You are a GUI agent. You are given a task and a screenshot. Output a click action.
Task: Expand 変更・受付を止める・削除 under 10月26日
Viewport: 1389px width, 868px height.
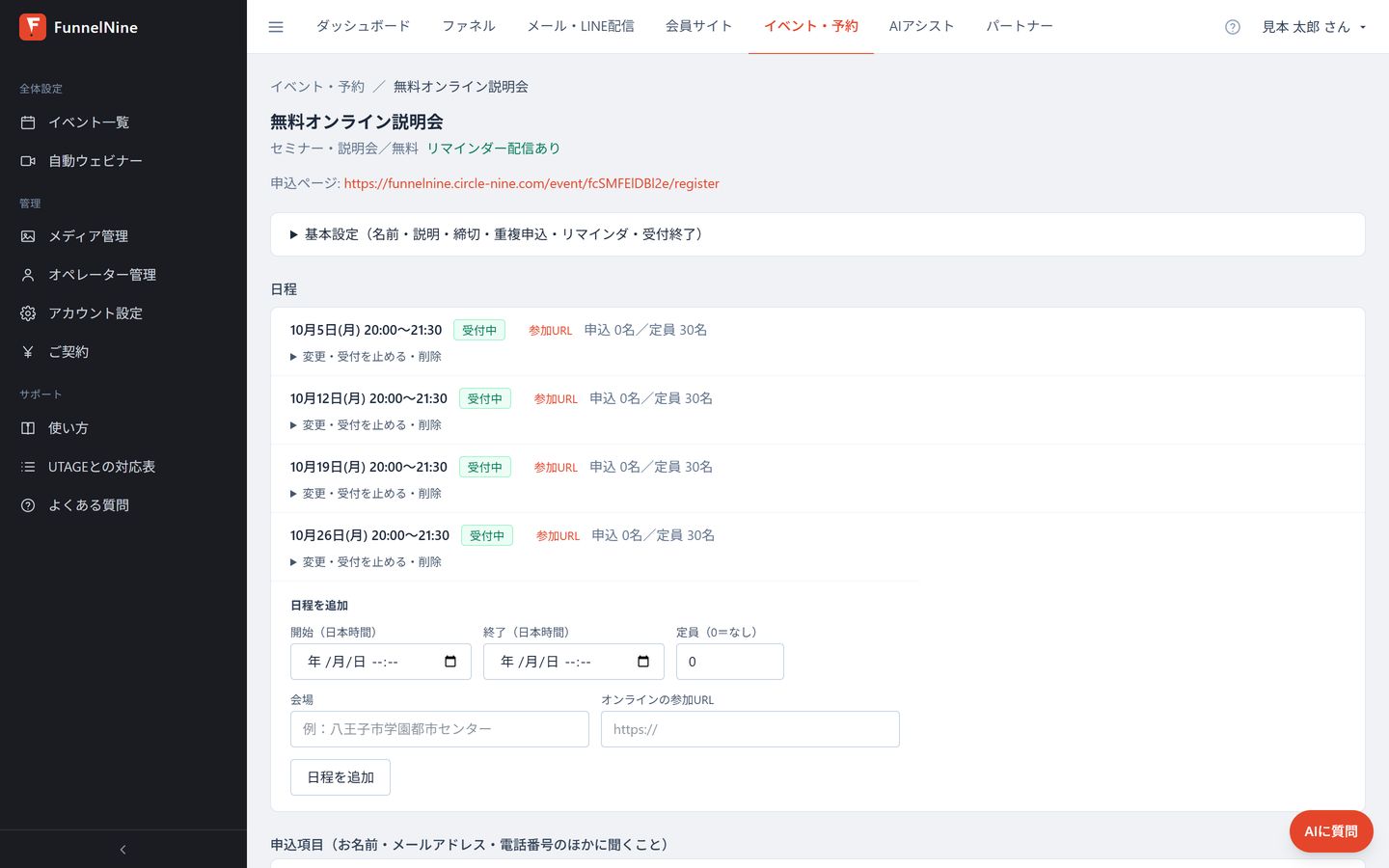point(366,562)
